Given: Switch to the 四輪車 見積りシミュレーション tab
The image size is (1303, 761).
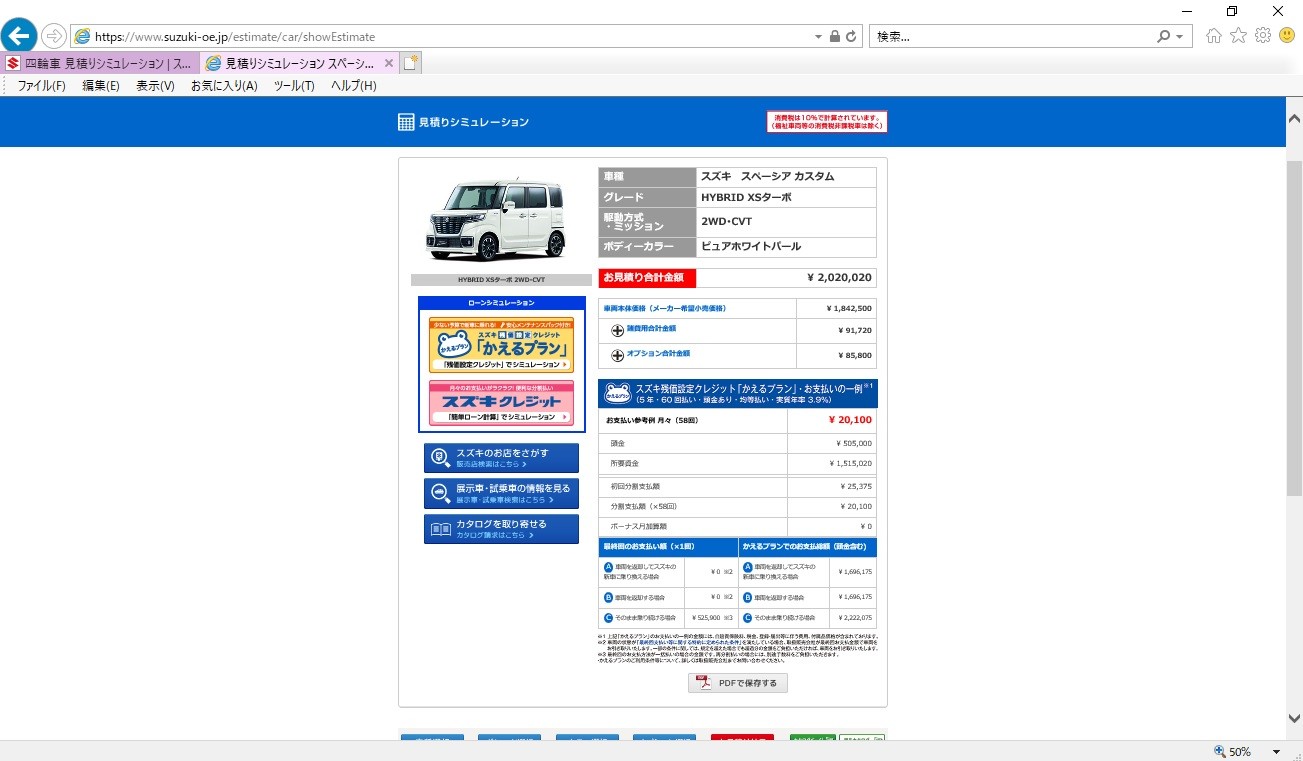Looking at the screenshot, I should [100, 63].
